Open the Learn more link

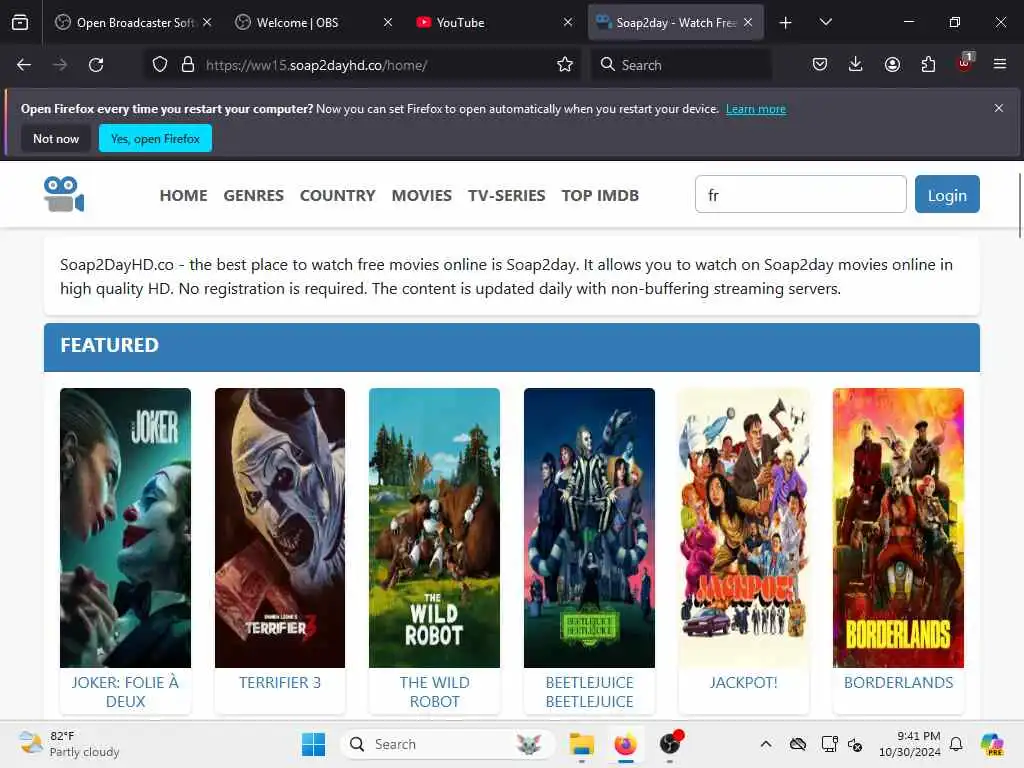point(756,109)
